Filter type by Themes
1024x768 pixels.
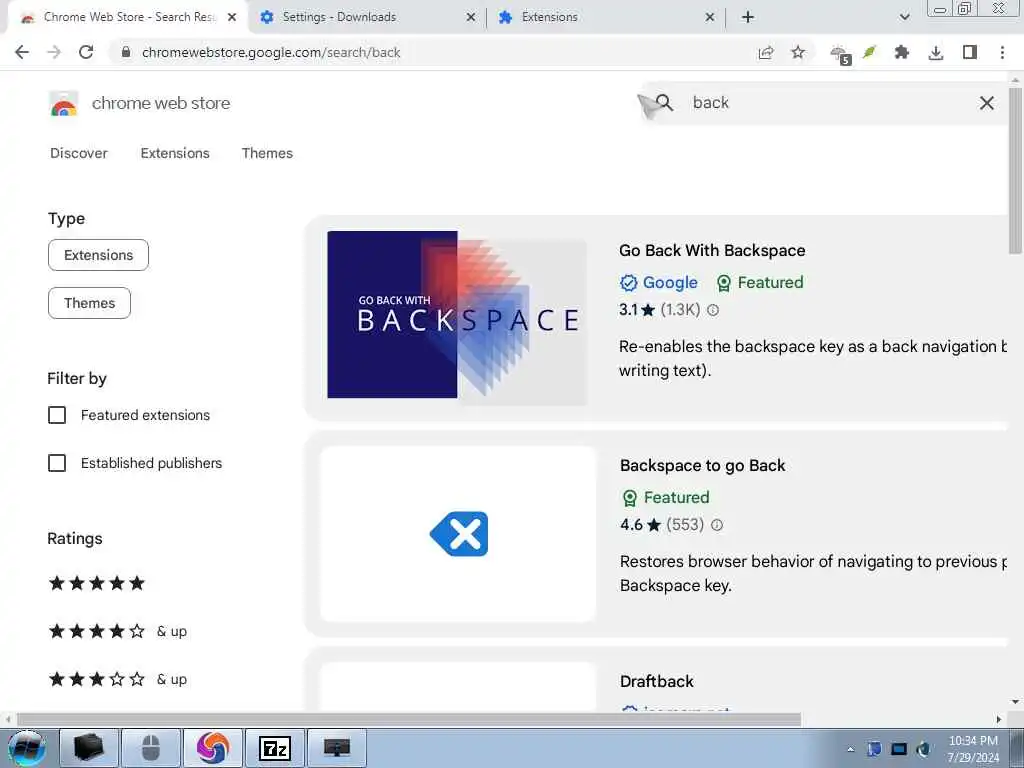point(89,303)
